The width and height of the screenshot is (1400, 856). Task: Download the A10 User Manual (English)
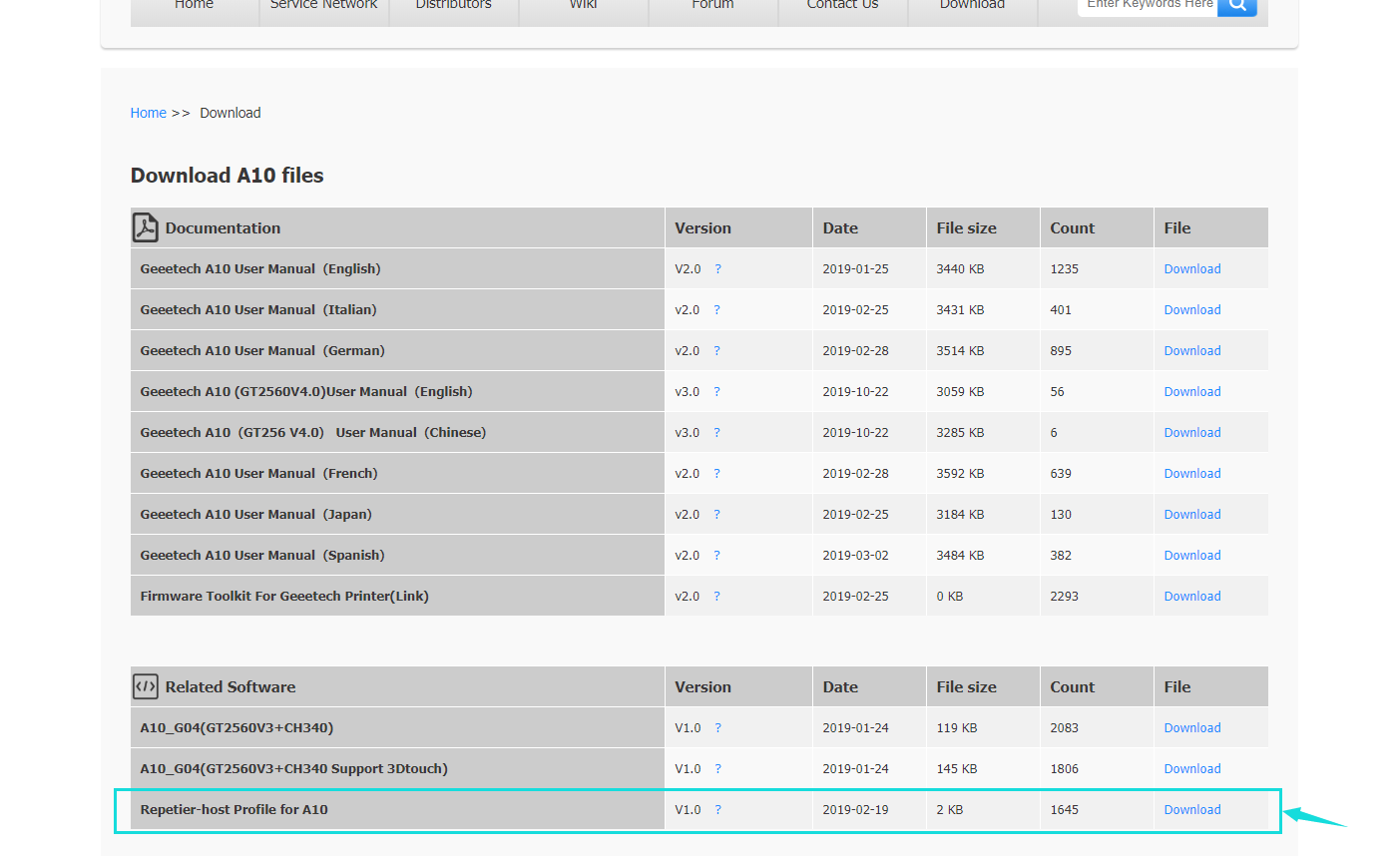(1192, 269)
